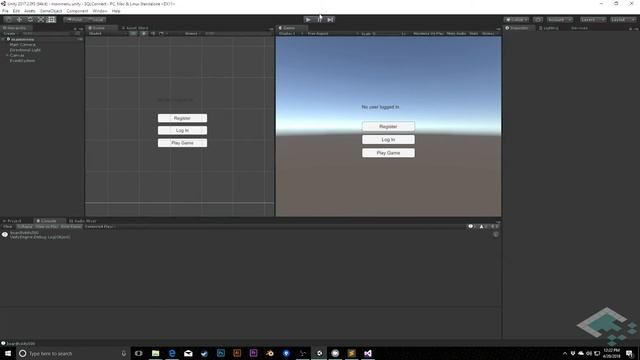Open the Account dropdown
640x360 pixels.
pos(559,20)
